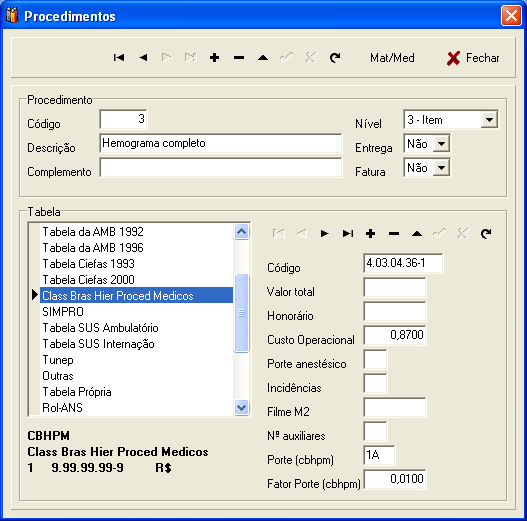Refresh procedure data in top toolbar
Viewport: 527px width, 521px height.
point(335,58)
